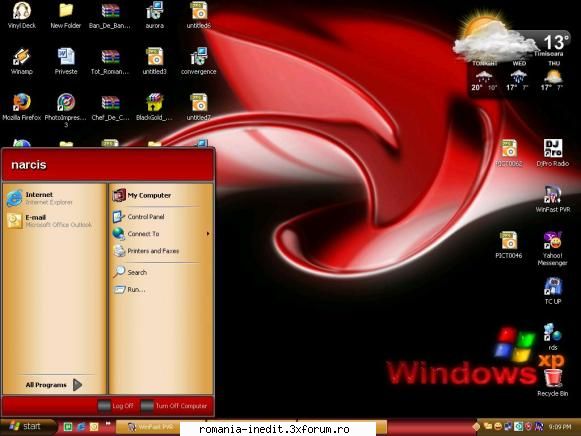
Task: Open the current weather 13° Timisoara widget
Action: (x=511, y=35)
